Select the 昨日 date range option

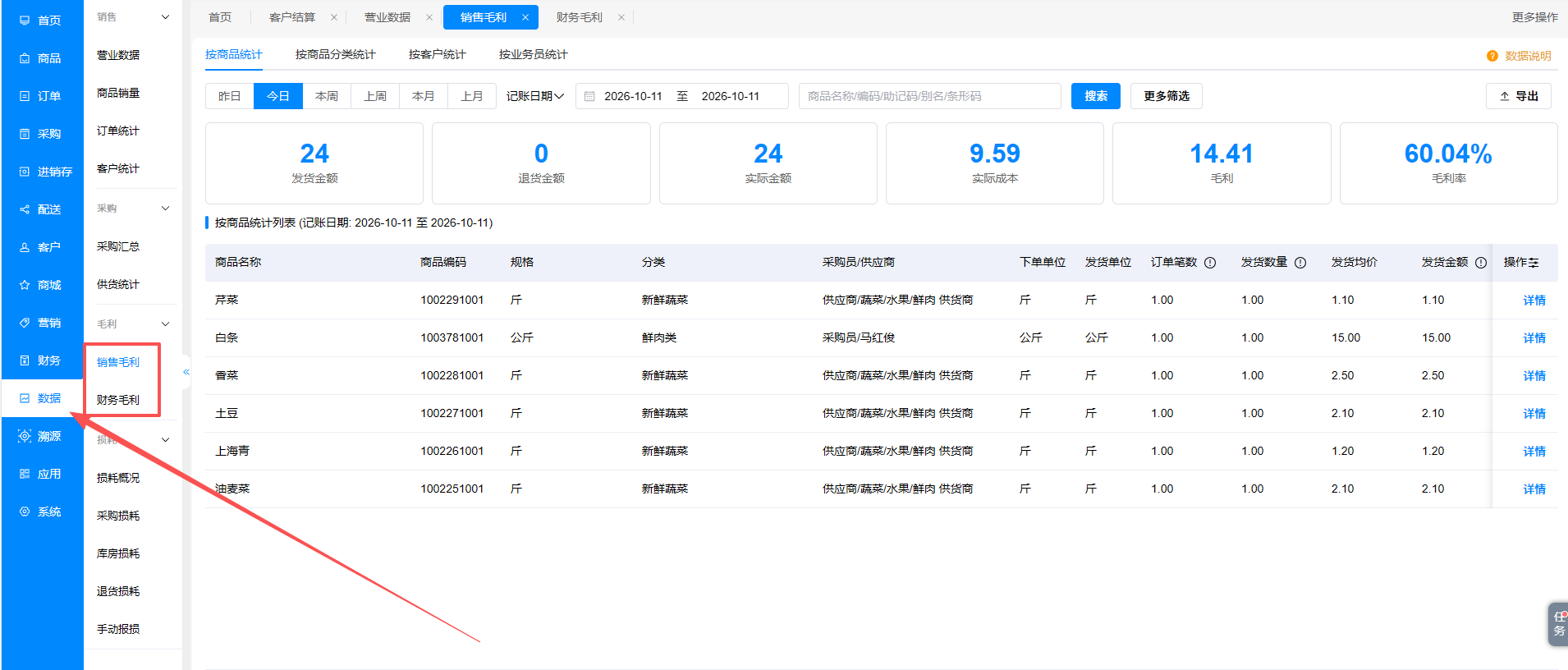pos(229,96)
